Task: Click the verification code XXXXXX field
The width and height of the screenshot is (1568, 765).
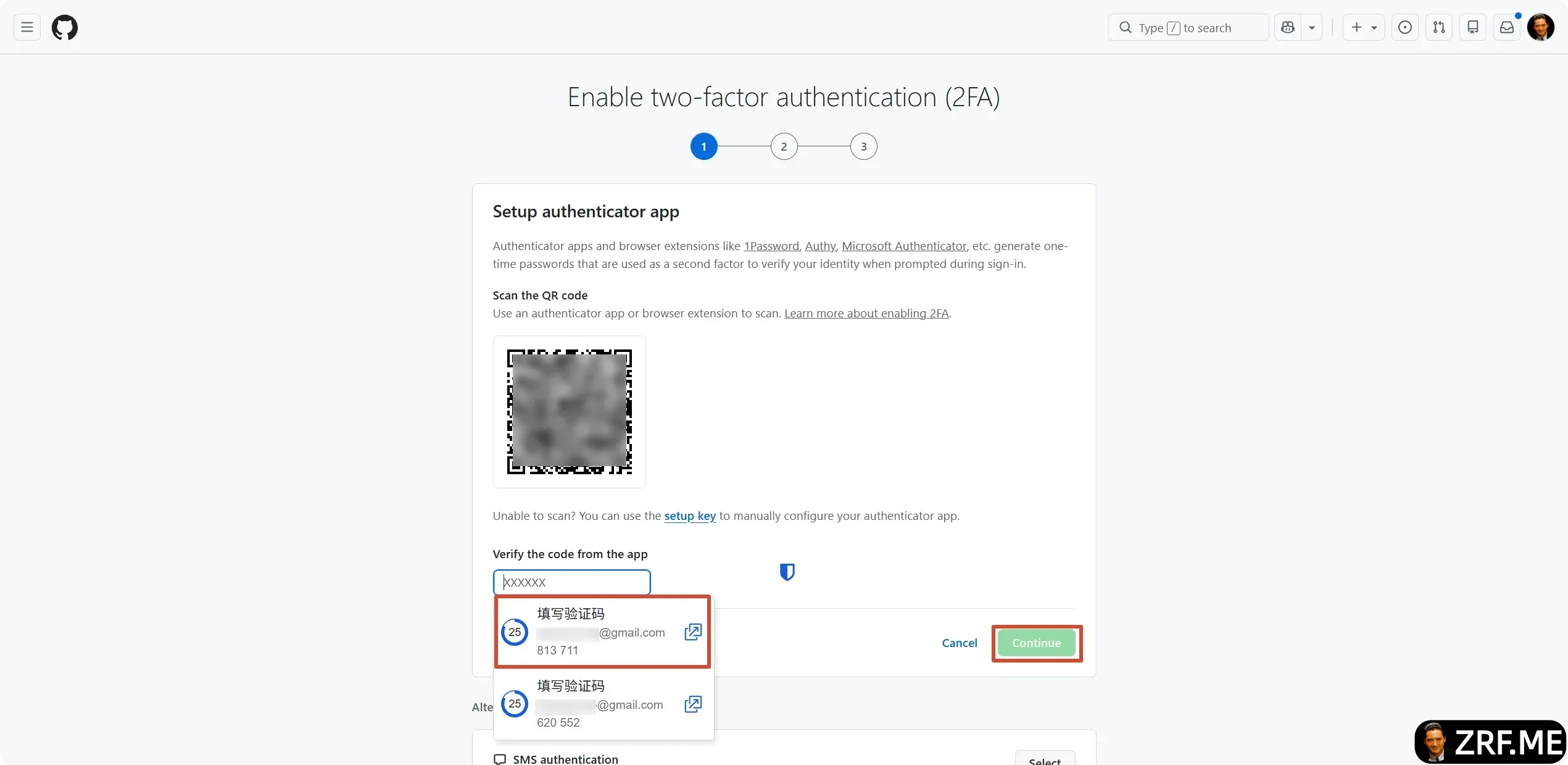Action: tap(572, 582)
